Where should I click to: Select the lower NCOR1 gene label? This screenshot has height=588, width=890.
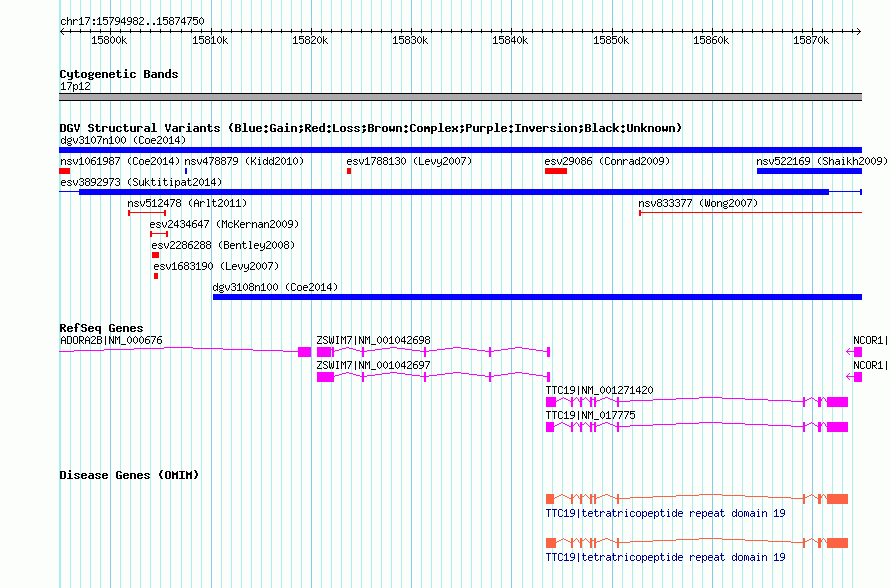[x=871, y=366]
